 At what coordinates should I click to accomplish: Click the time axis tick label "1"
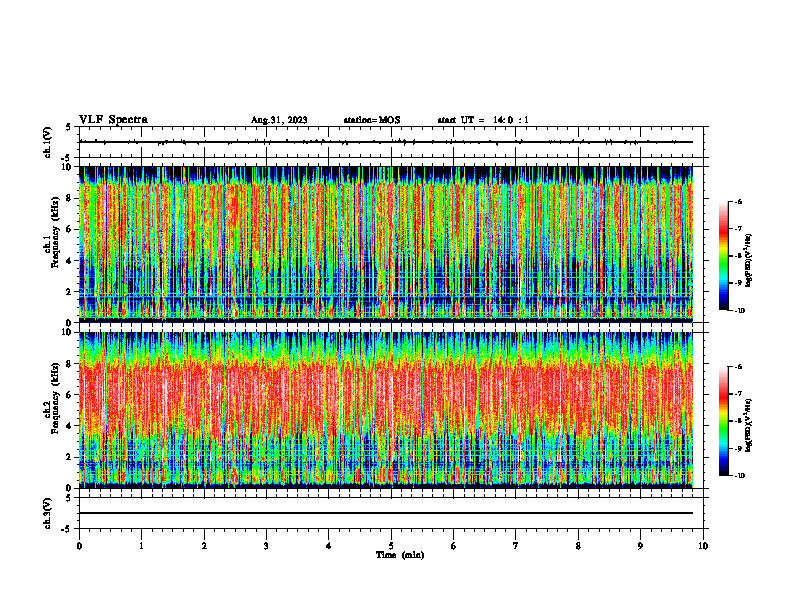click(141, 546)
